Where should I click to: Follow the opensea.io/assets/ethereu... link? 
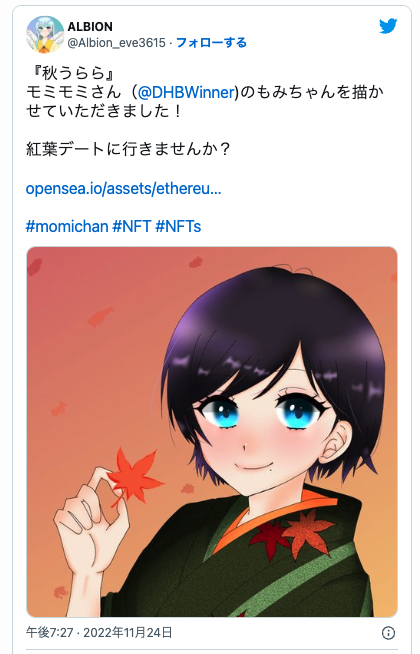pyautogui.click(x=123, y=189)
